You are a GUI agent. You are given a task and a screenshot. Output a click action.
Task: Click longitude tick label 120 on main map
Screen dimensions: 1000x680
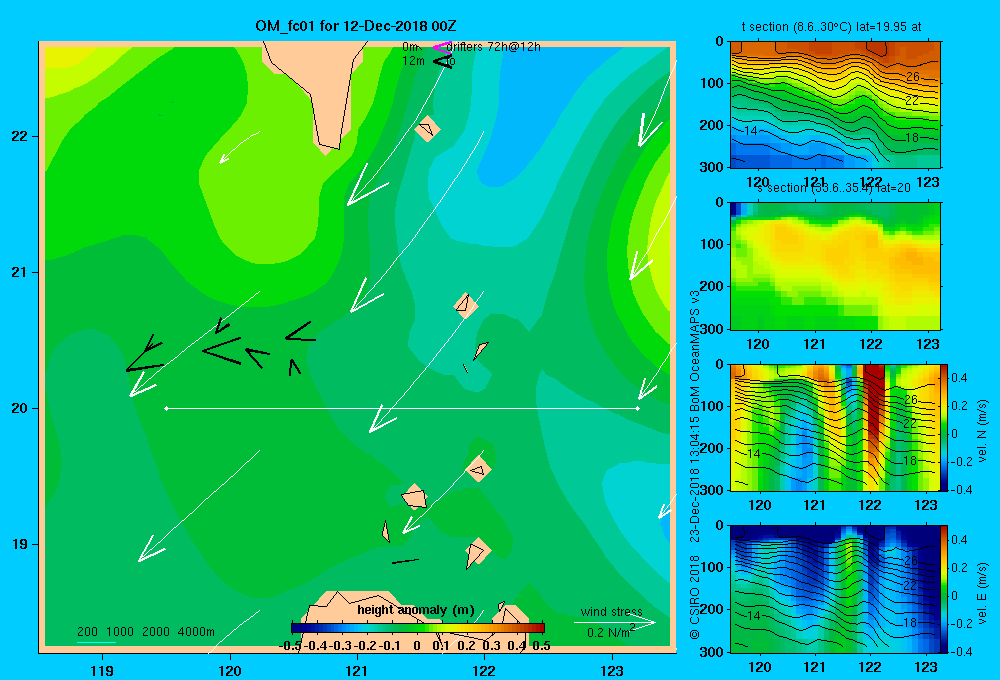tap(230, 670)
